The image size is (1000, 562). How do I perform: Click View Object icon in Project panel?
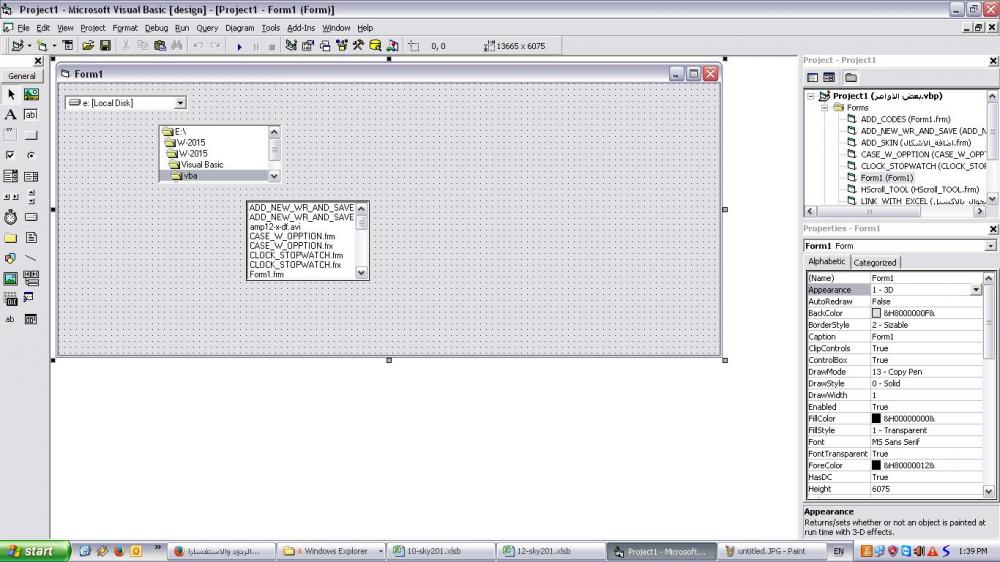point(829,78)
